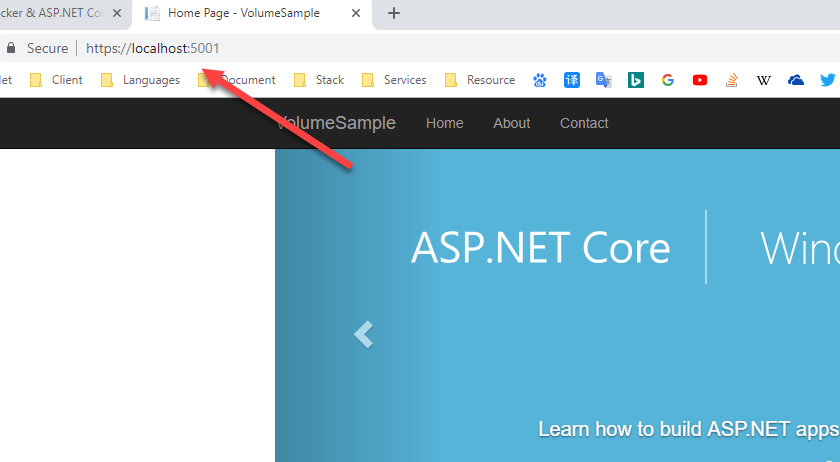Open the Stack Overflow bookmark
The image size is (840, 462).
(732, 80)
